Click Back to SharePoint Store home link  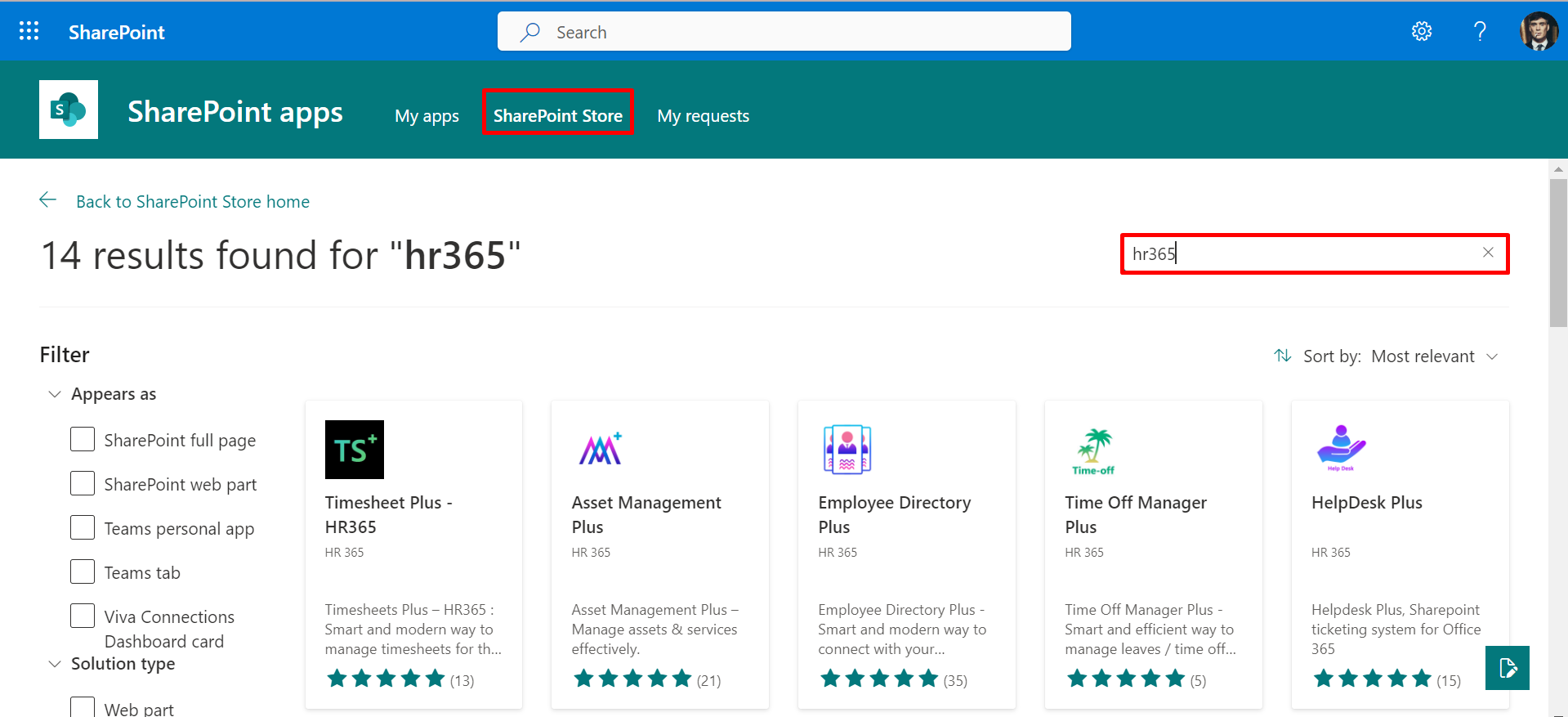point(193,201)
